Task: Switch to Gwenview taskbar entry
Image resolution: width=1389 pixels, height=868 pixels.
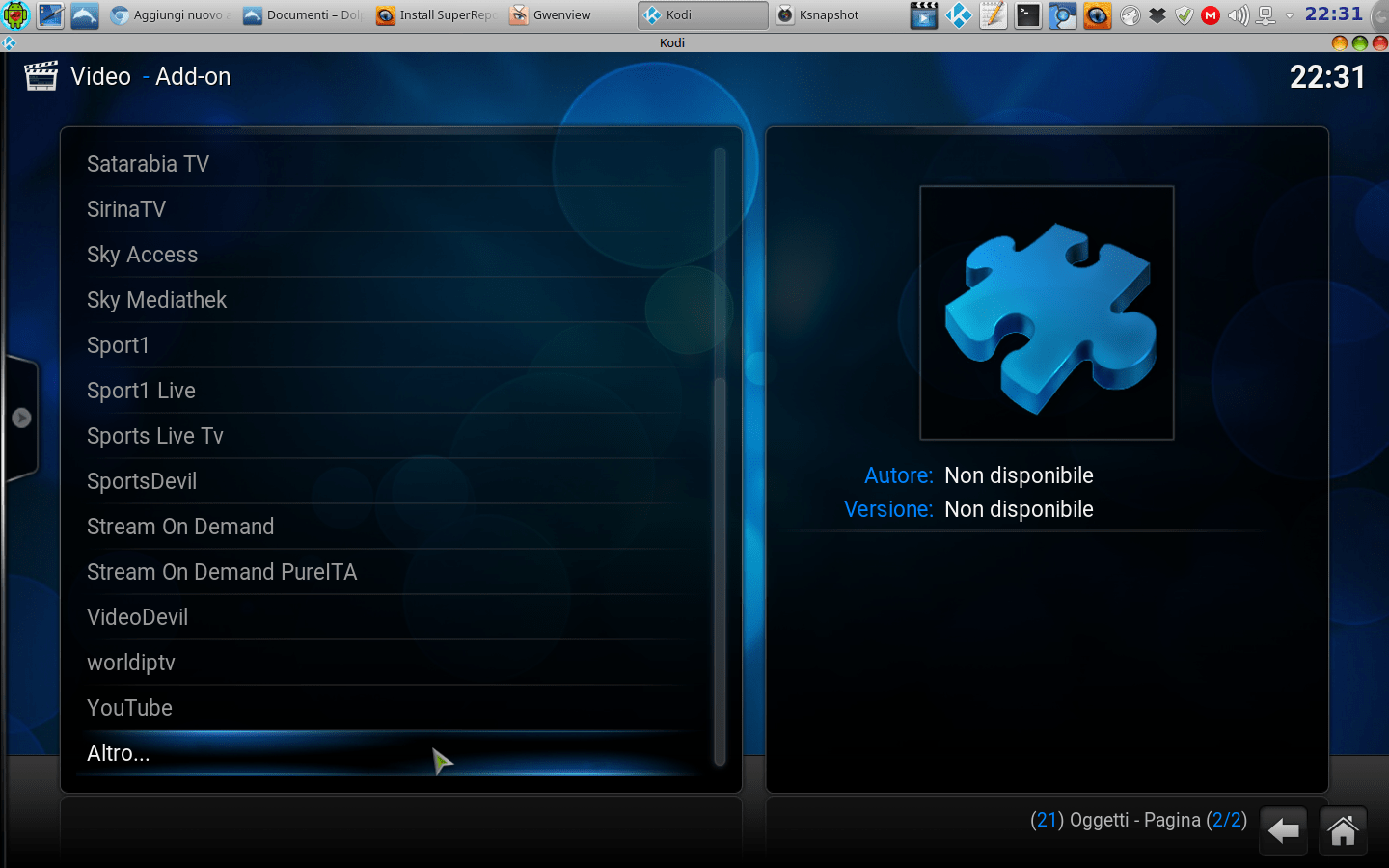Action: point(568,15)
